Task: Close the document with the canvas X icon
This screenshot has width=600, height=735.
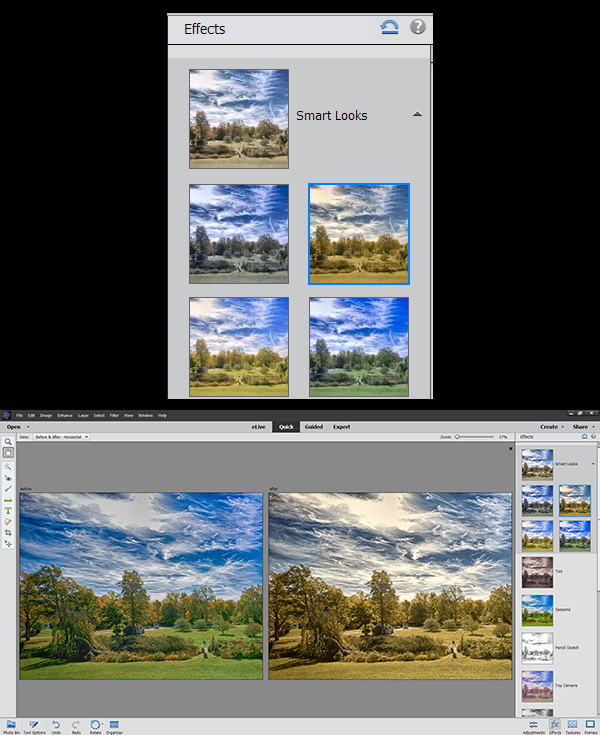Action: tap(511, 449)
